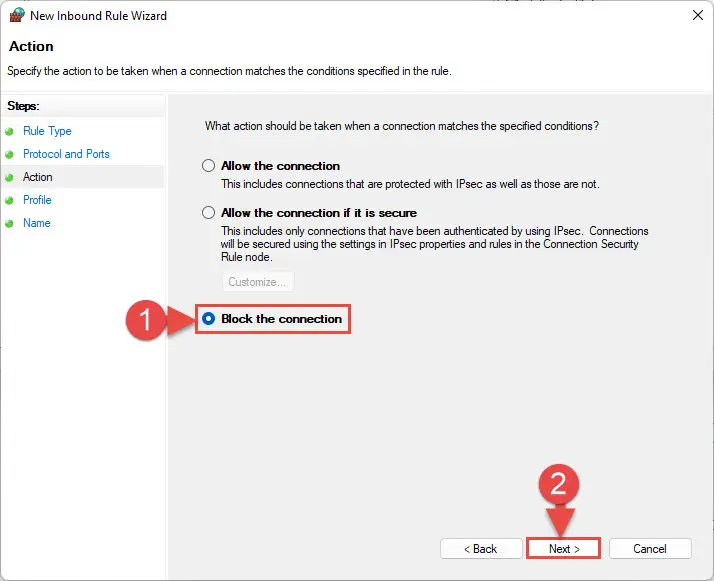Select the current Action step entry

[38, 177]
